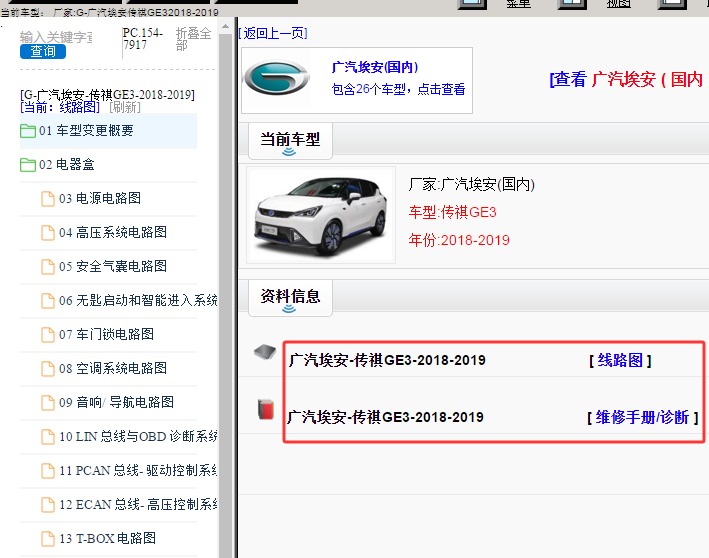Image resolution: width=709 pixels, height=558 pixels.
Task: Open 06 无匙启动和智能进入系统
Action: [138, 300]
